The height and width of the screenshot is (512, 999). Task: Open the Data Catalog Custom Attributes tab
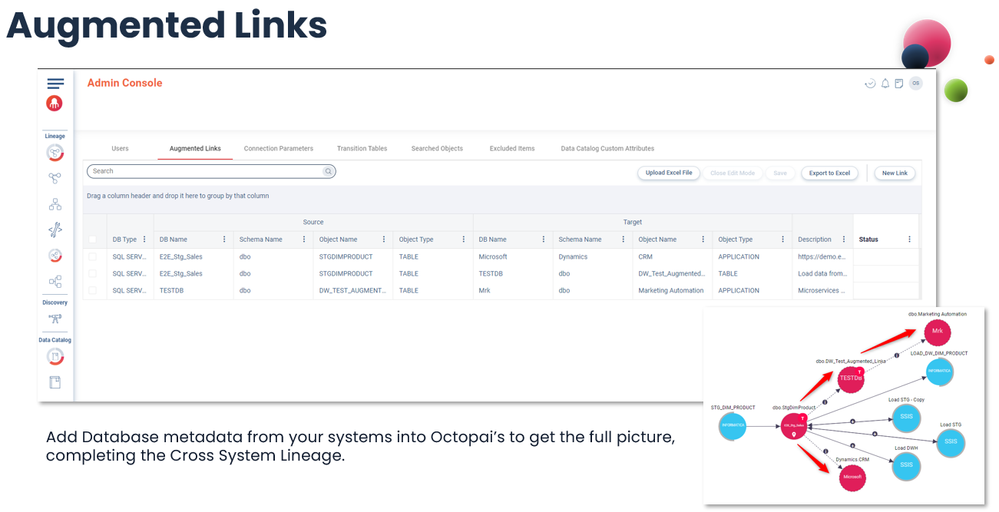607,148
